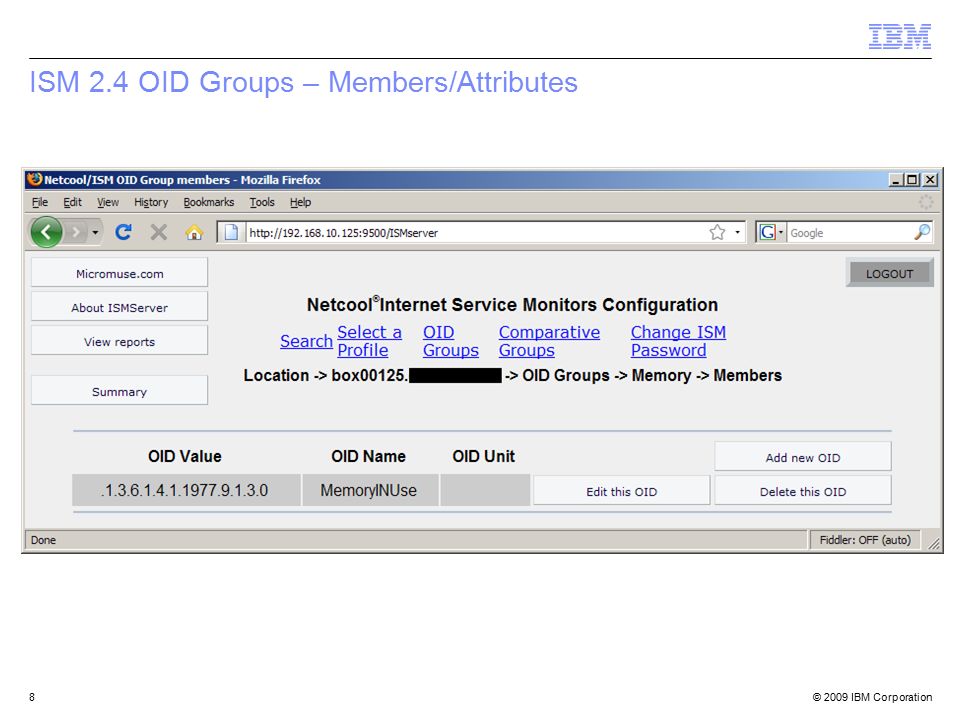Follow the Select a Profile link
Viewport: 960px width, 720px height.
(x=369, y=341)
